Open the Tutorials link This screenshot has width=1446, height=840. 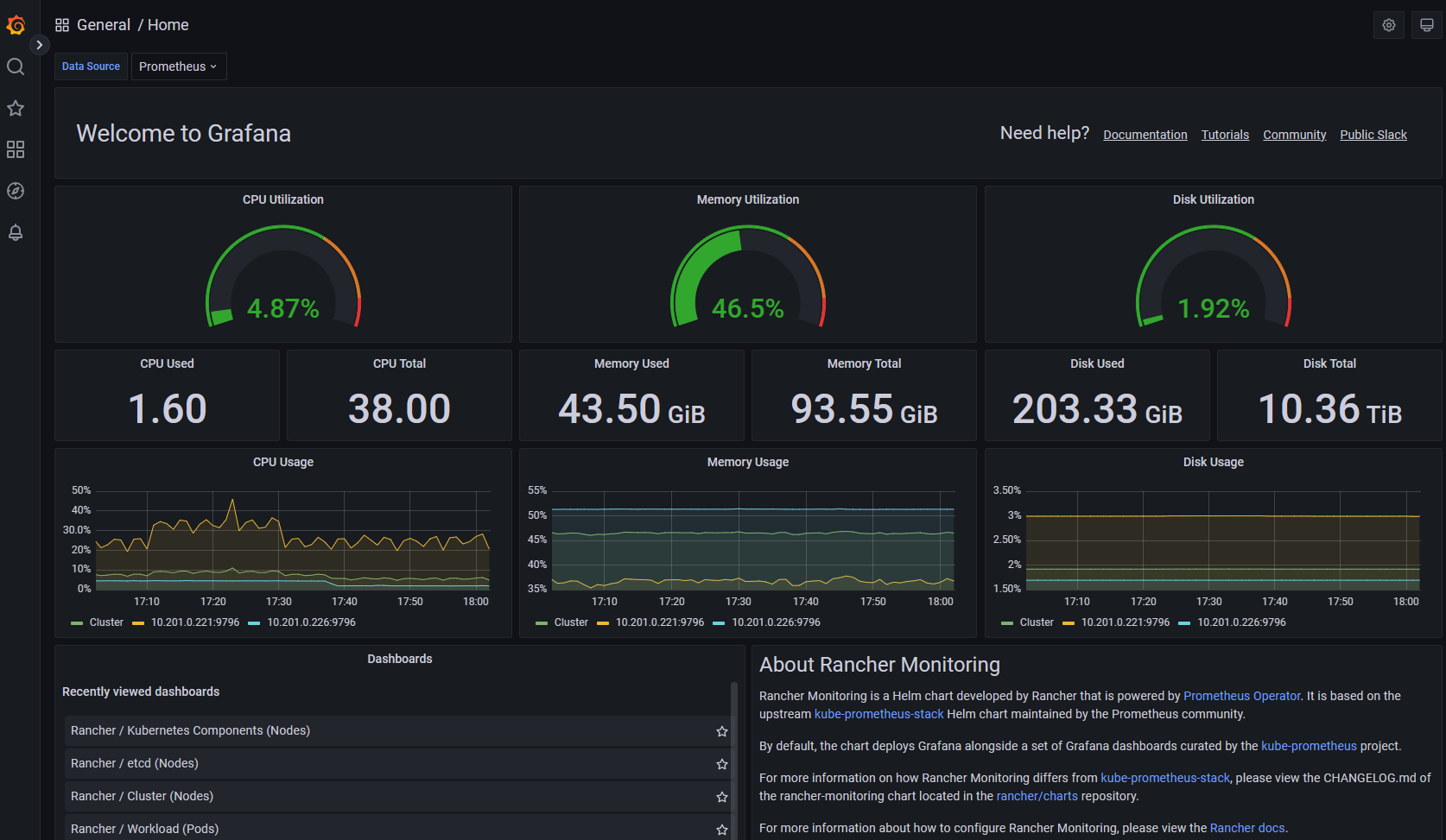1225,135
